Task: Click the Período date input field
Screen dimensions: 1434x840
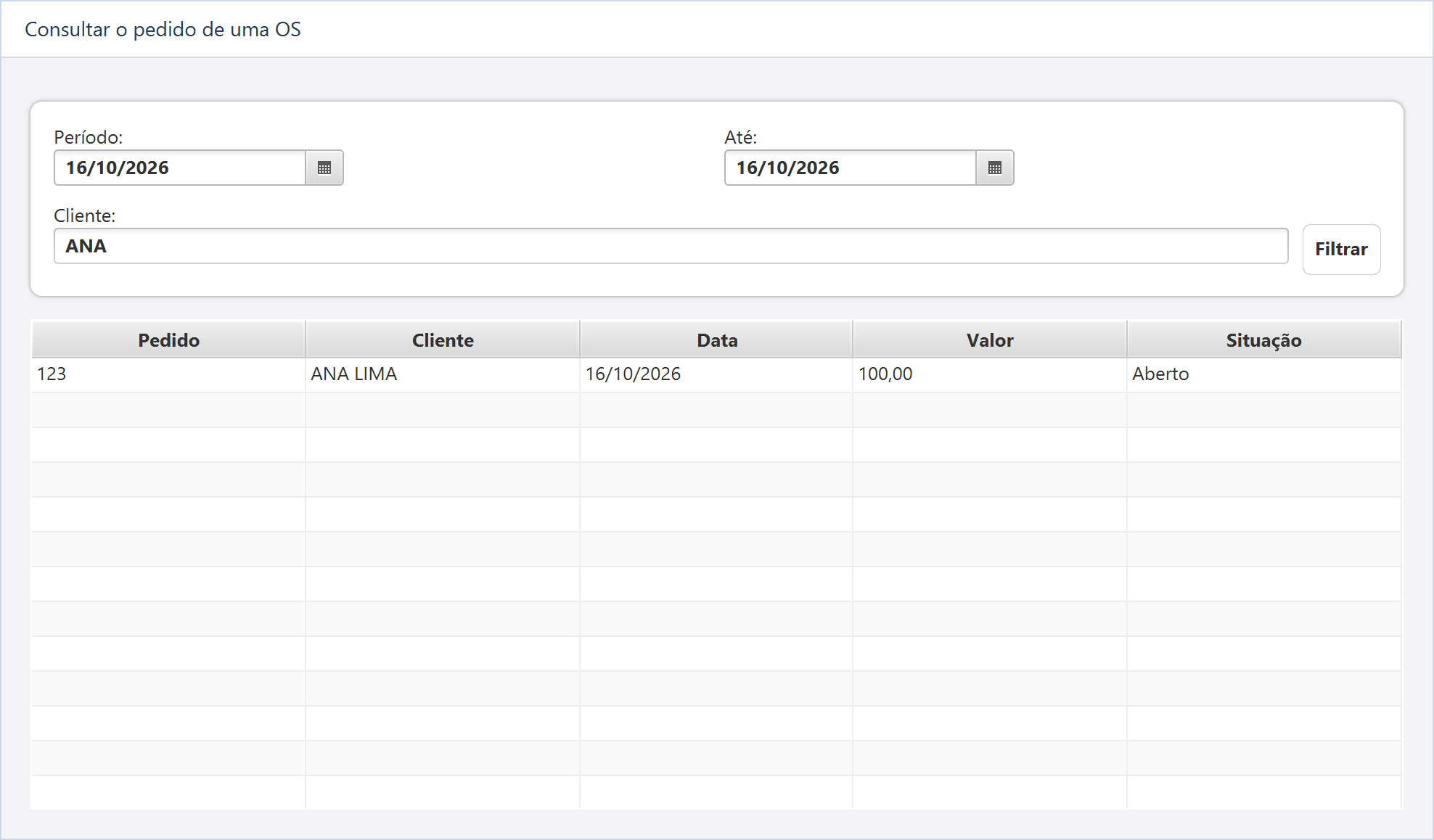Action: (180, 168)
